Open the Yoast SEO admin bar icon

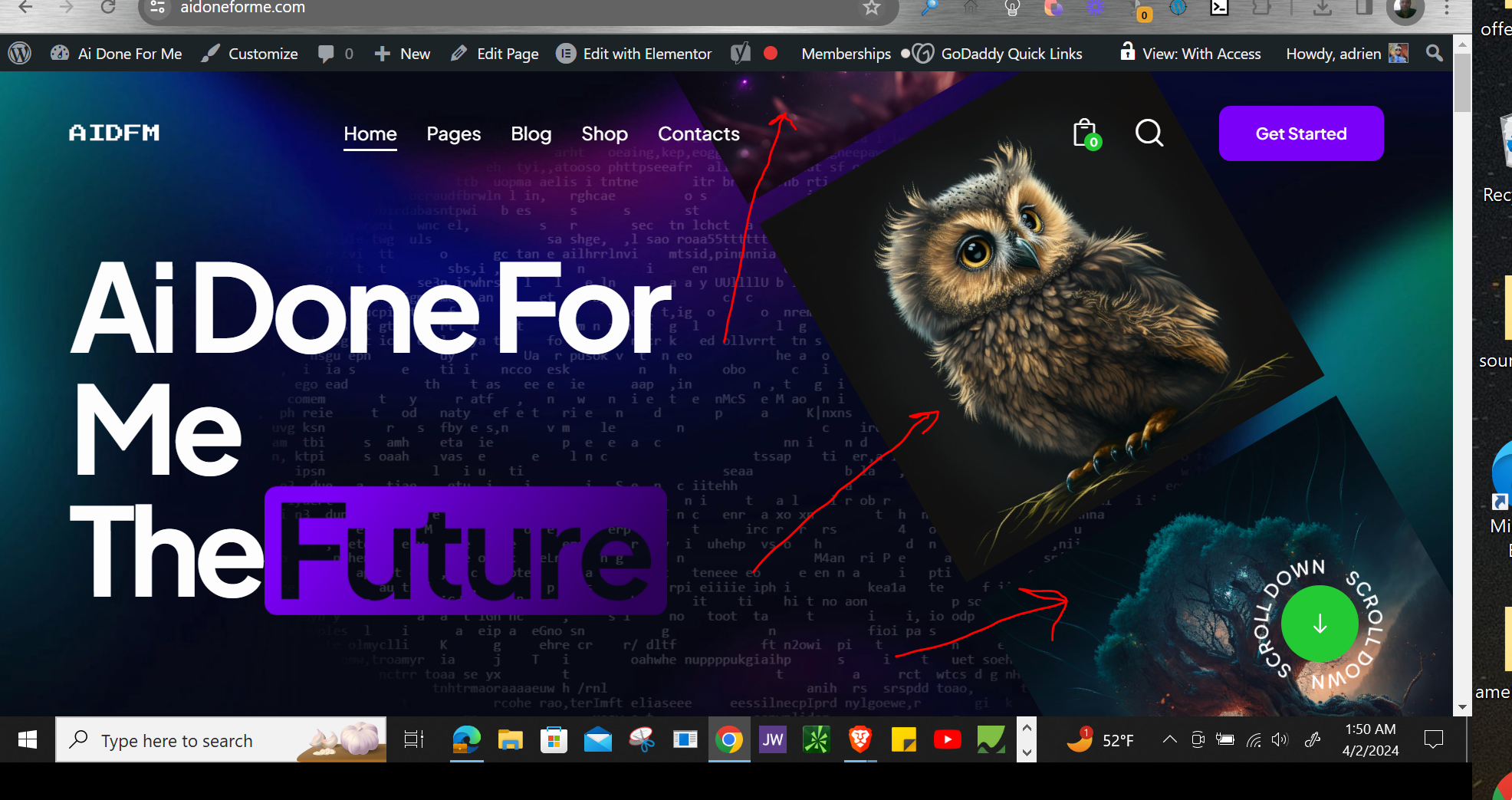click(741, 53)
